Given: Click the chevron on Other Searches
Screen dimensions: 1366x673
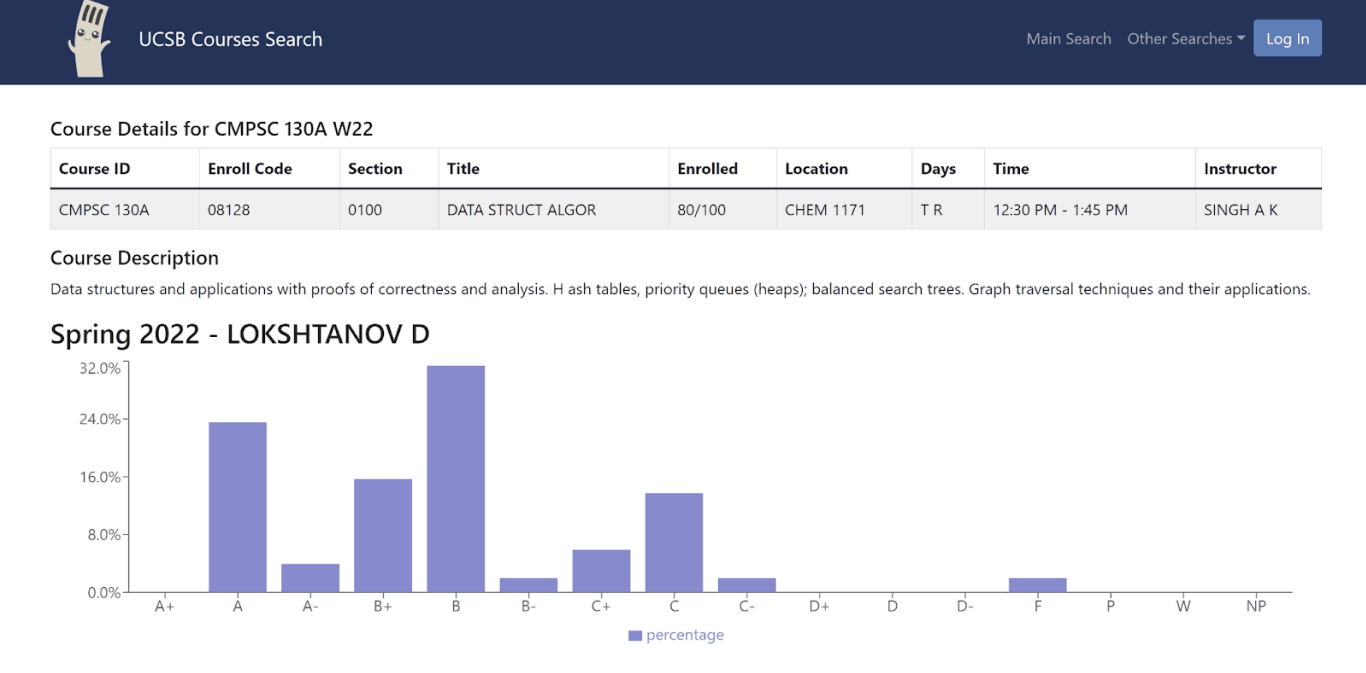Looking at the screenshot, I should tap(1240, 38).
